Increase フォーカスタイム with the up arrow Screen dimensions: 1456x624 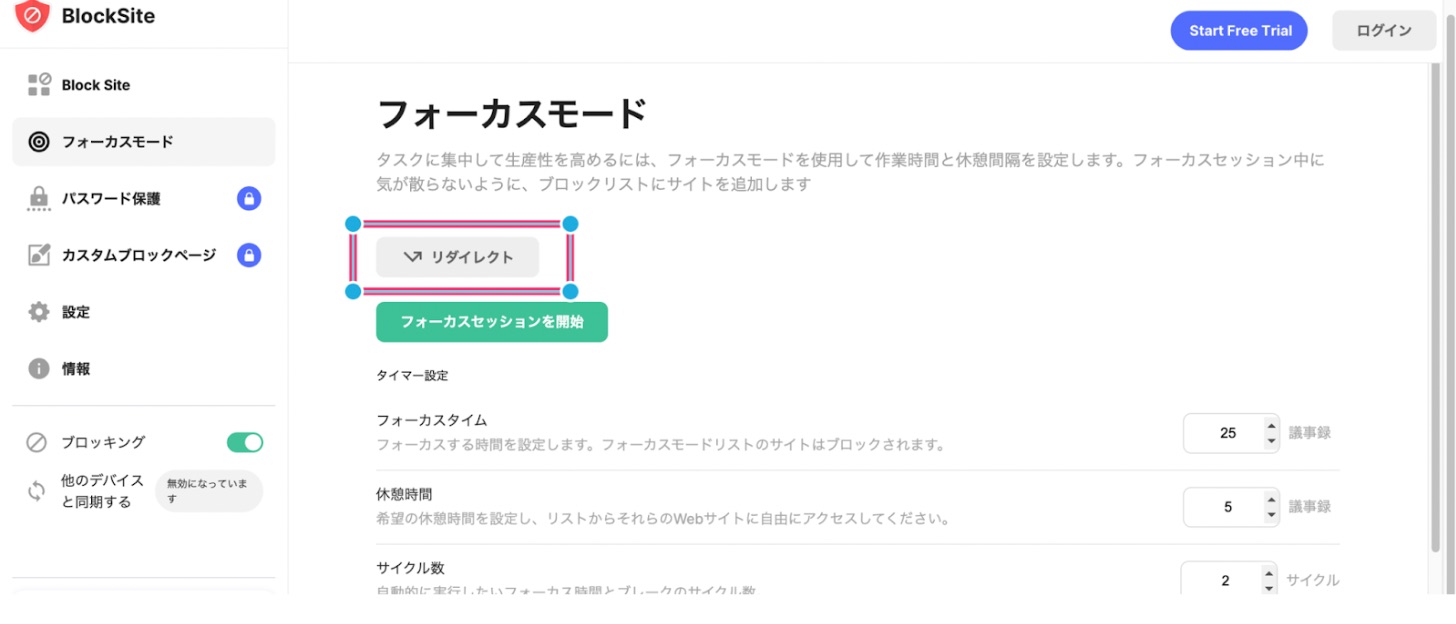1271,424
